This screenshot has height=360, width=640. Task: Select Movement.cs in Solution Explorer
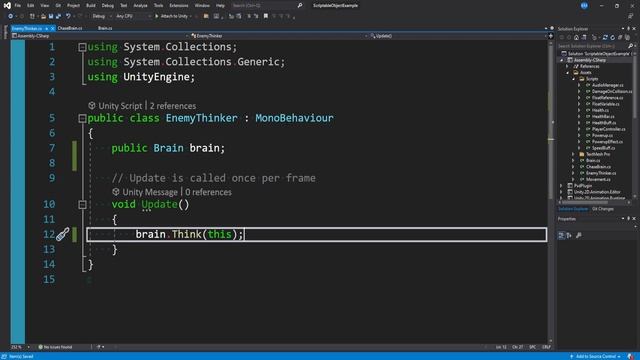(598, 180)
